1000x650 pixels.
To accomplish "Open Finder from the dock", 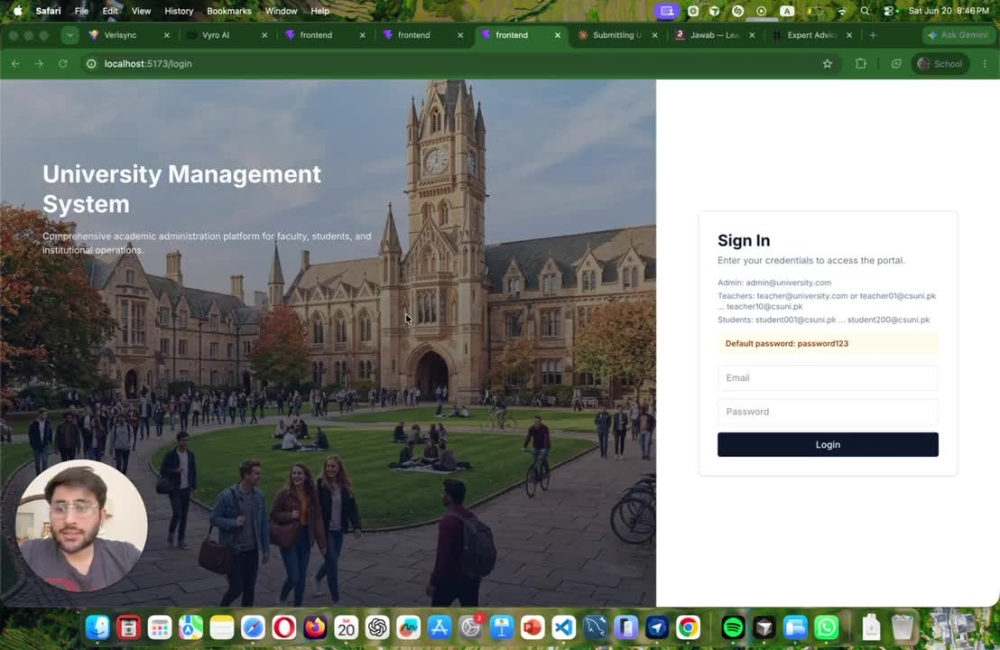I will [x=98, y=628].
